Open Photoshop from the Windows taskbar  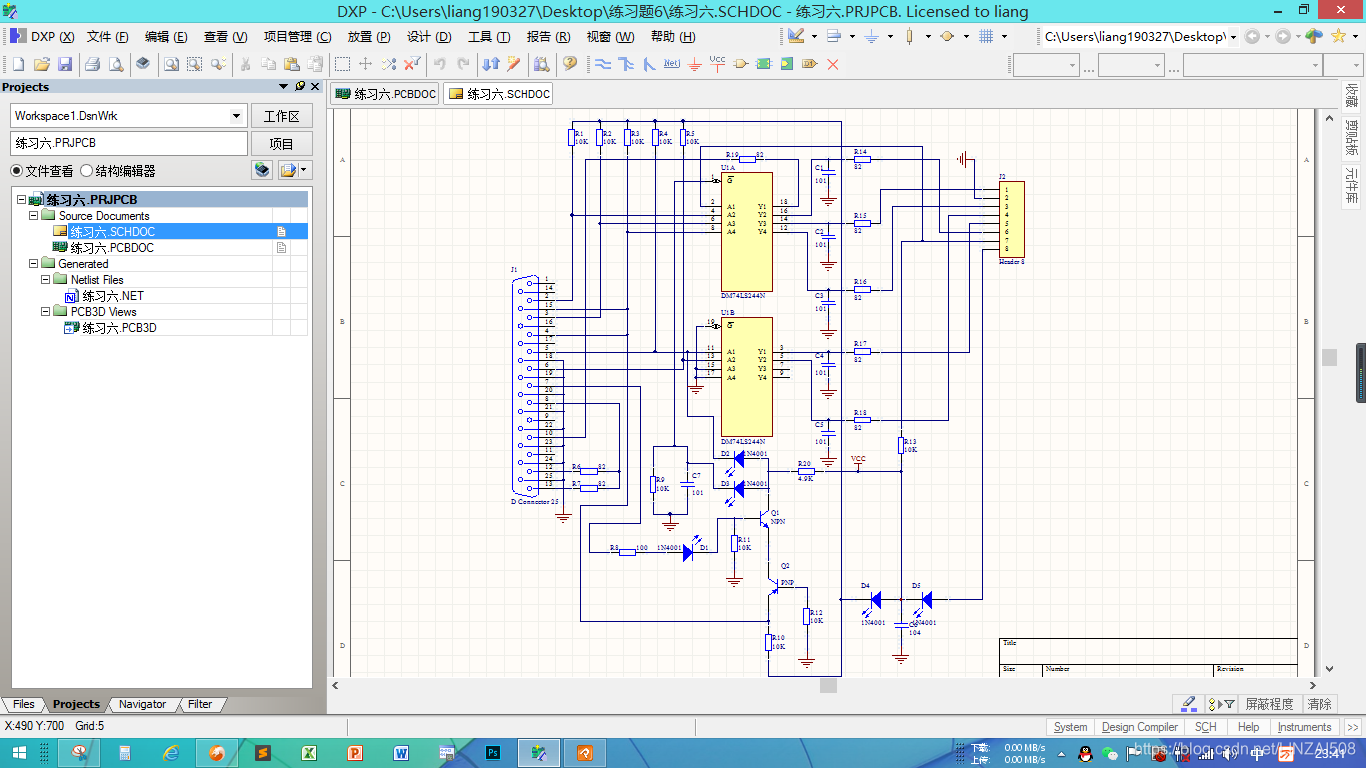[493, 753]
